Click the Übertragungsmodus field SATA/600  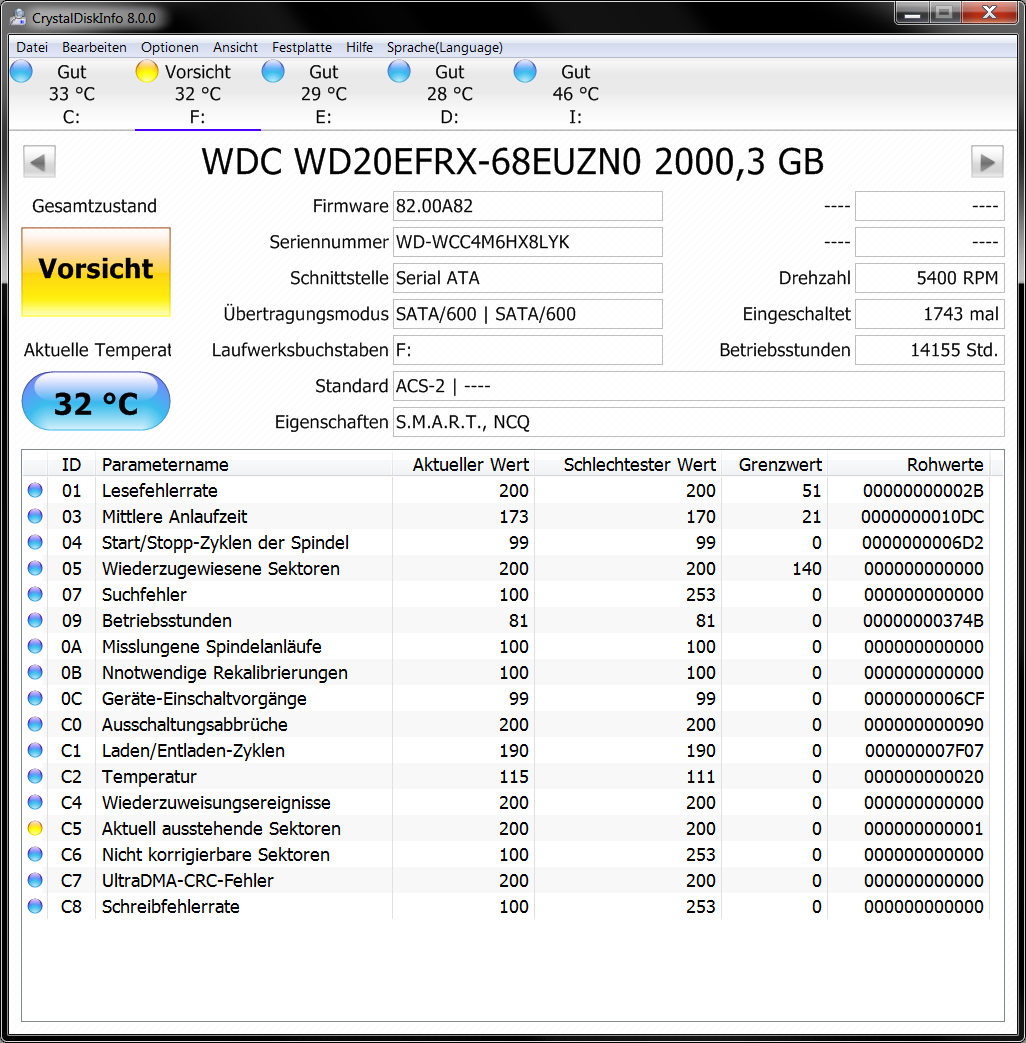coord(528,314)
